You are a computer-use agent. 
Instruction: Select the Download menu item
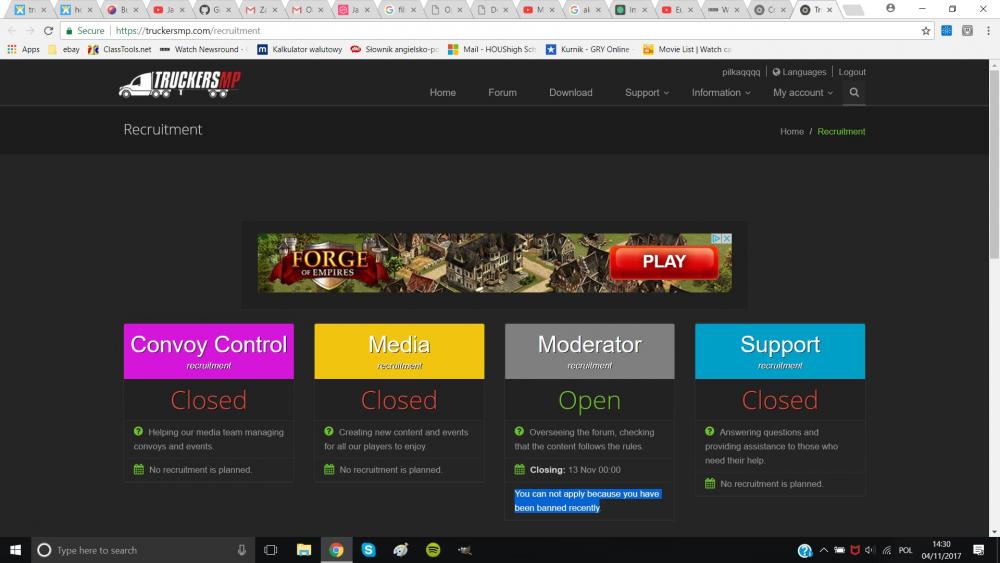[x=570, y=92]
